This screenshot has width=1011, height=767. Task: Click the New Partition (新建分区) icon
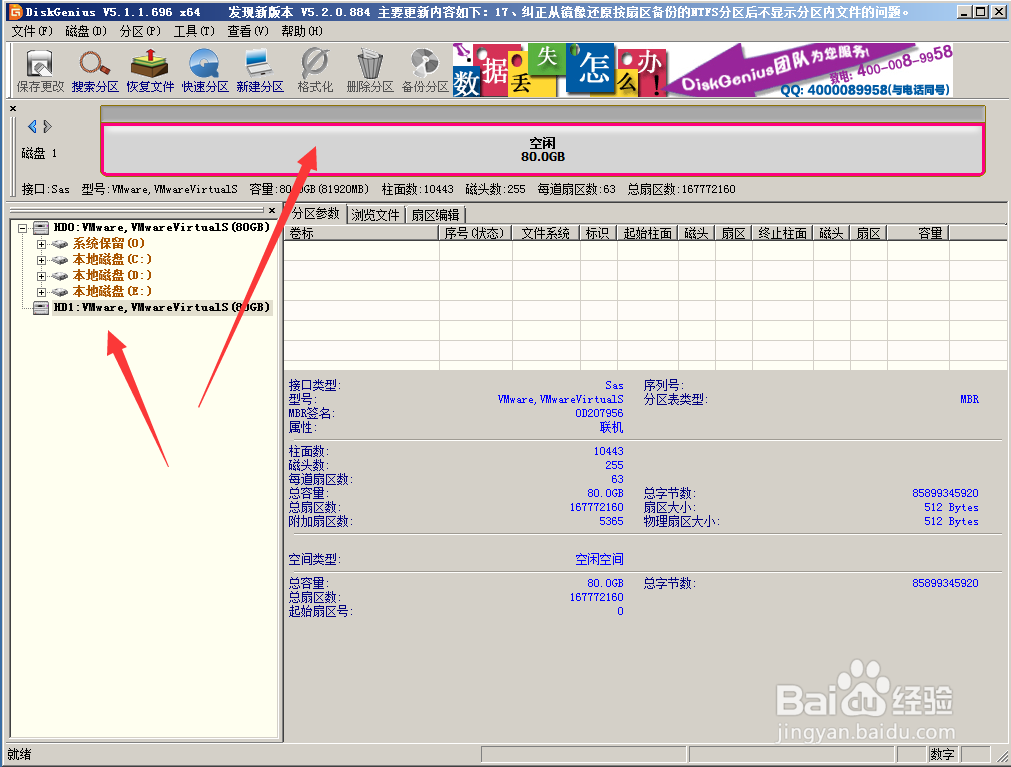260,70
